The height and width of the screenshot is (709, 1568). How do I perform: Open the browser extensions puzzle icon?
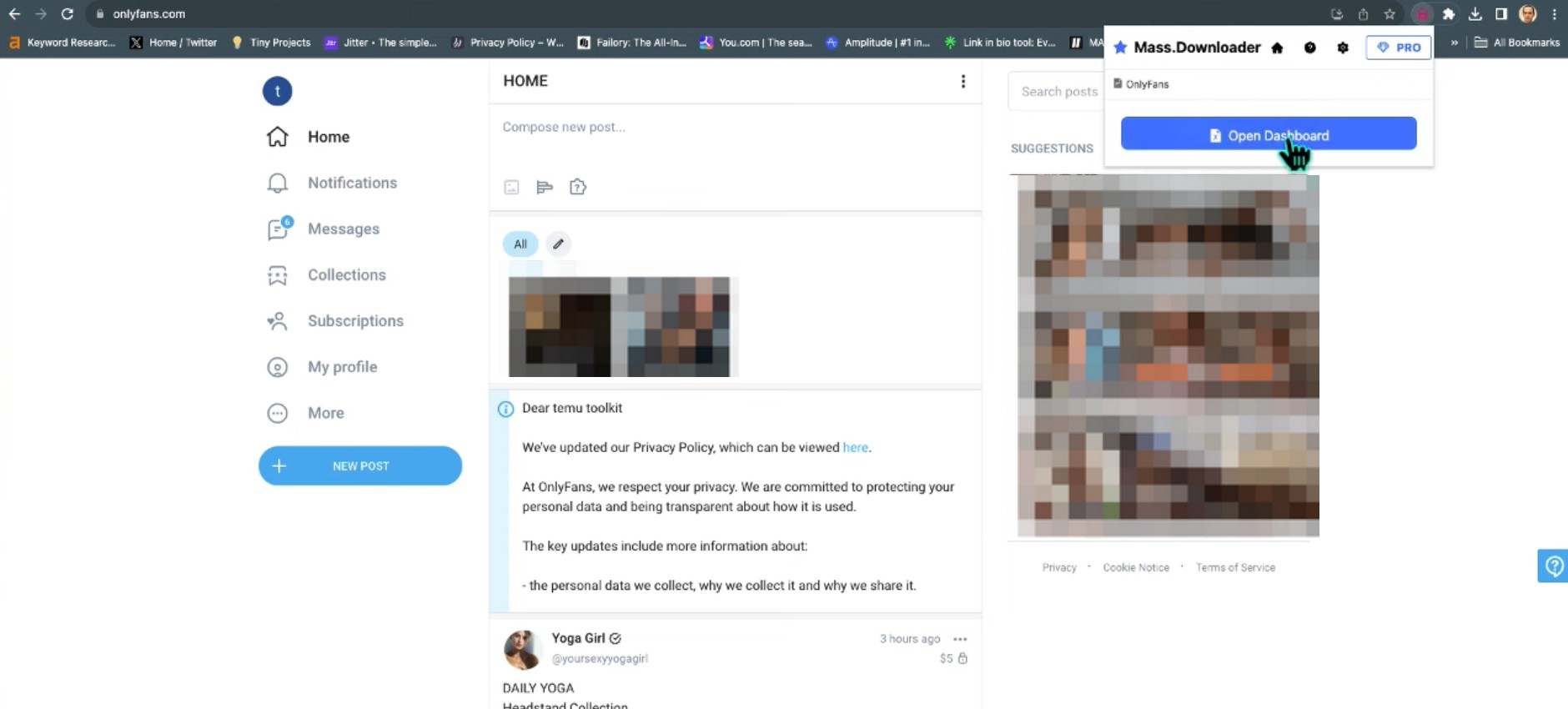pos(1449,14)
